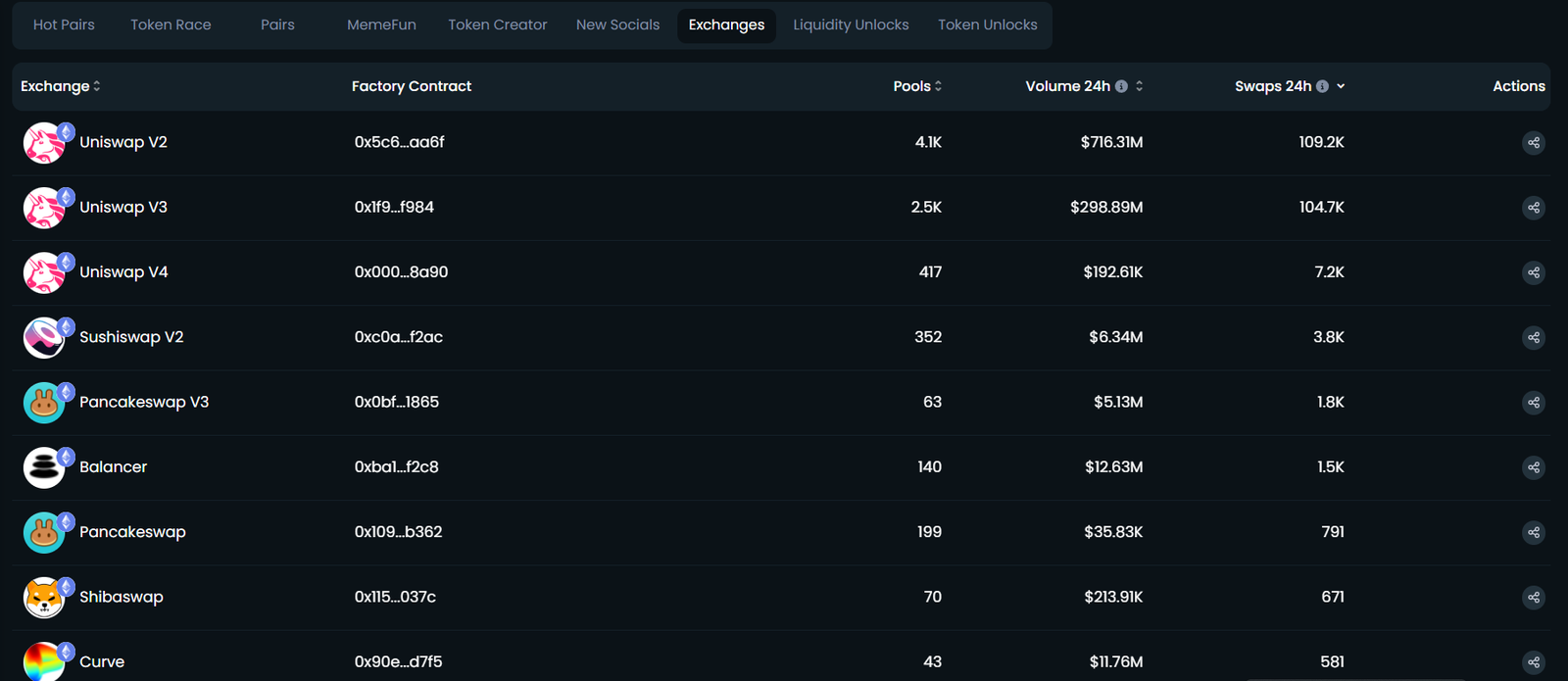The height and width of the screenshot is (681, 1568).
Task: Open Balancer exchange name
Action: coord(113,467)
